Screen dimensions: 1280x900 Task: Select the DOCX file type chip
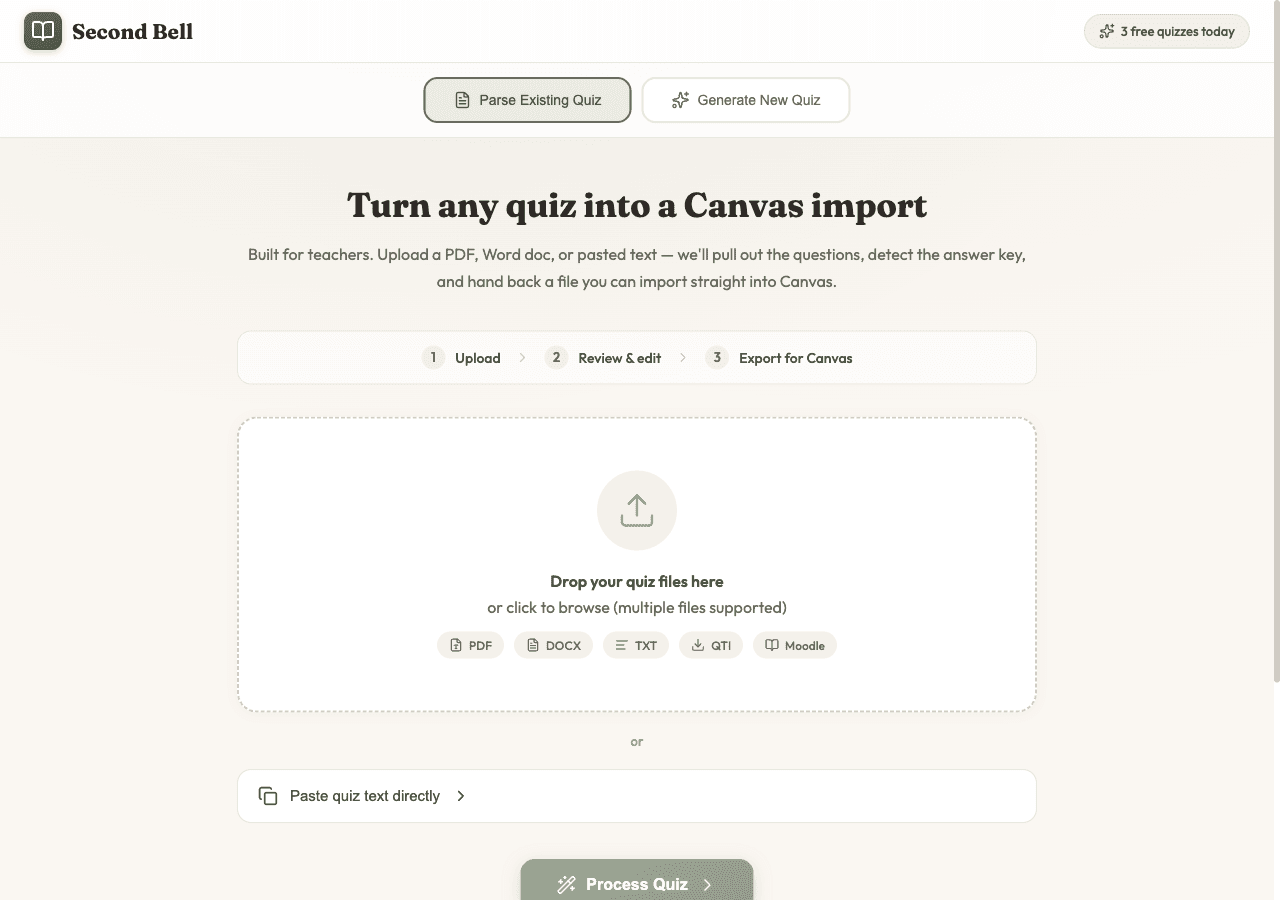tap(553, 645)
